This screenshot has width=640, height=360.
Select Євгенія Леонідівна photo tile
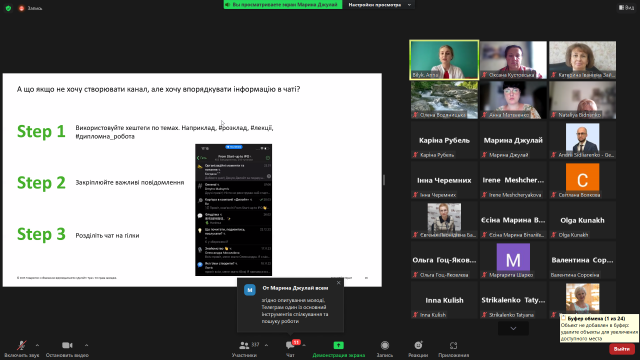click(x=444, y=220)
